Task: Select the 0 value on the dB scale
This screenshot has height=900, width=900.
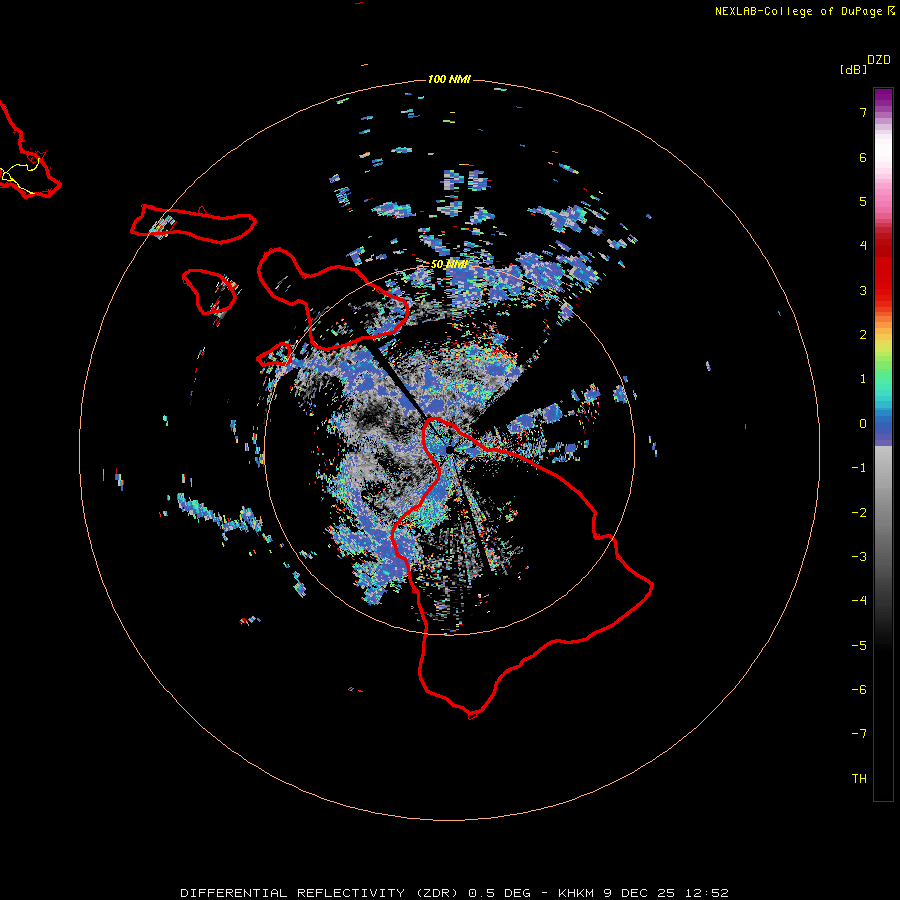Action: pyautogui.click(x=863, y=424)
